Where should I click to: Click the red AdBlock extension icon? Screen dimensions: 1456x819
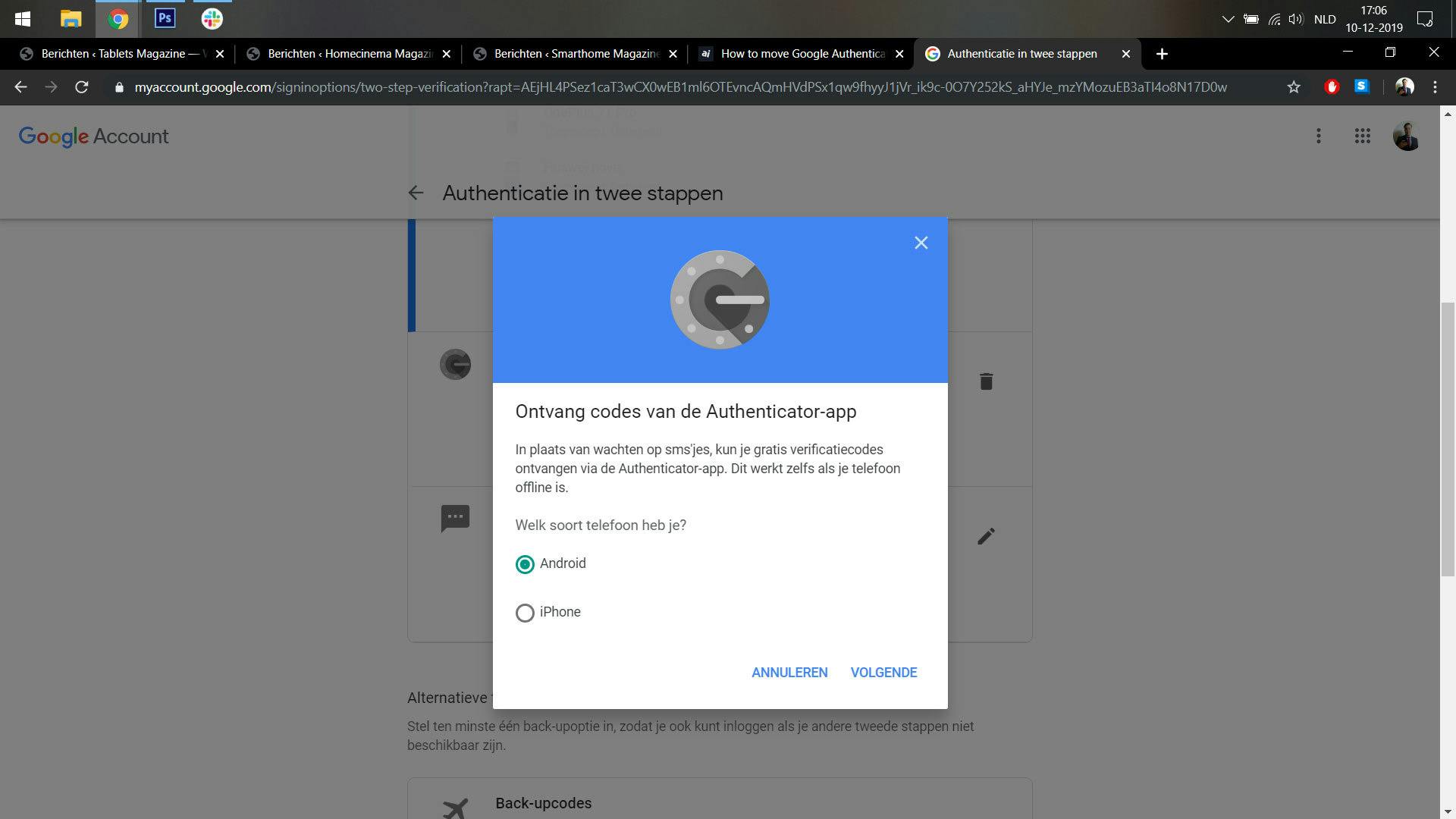[x=1332, y=87]
